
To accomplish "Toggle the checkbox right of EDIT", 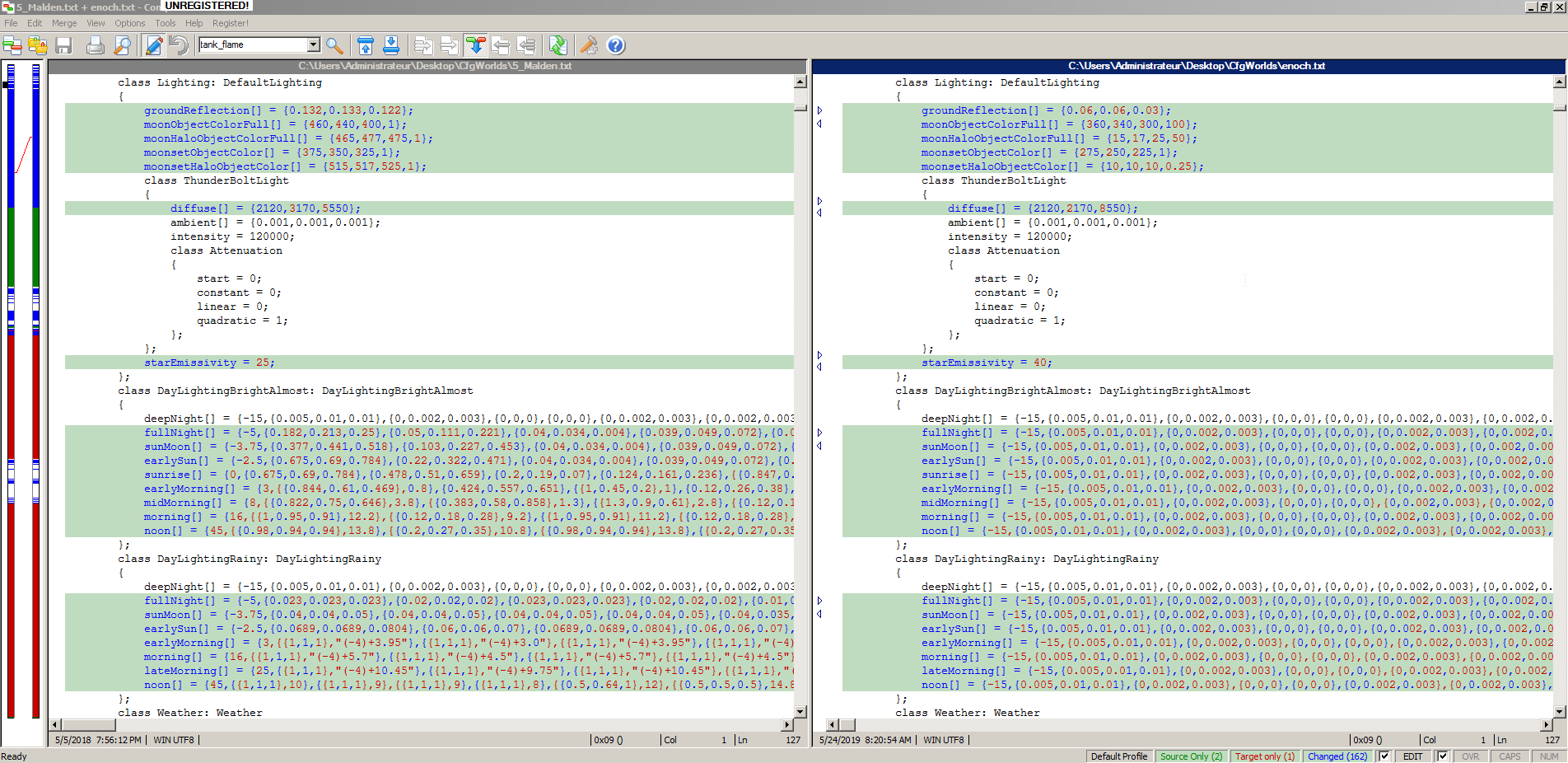I will coord(1443,756).
